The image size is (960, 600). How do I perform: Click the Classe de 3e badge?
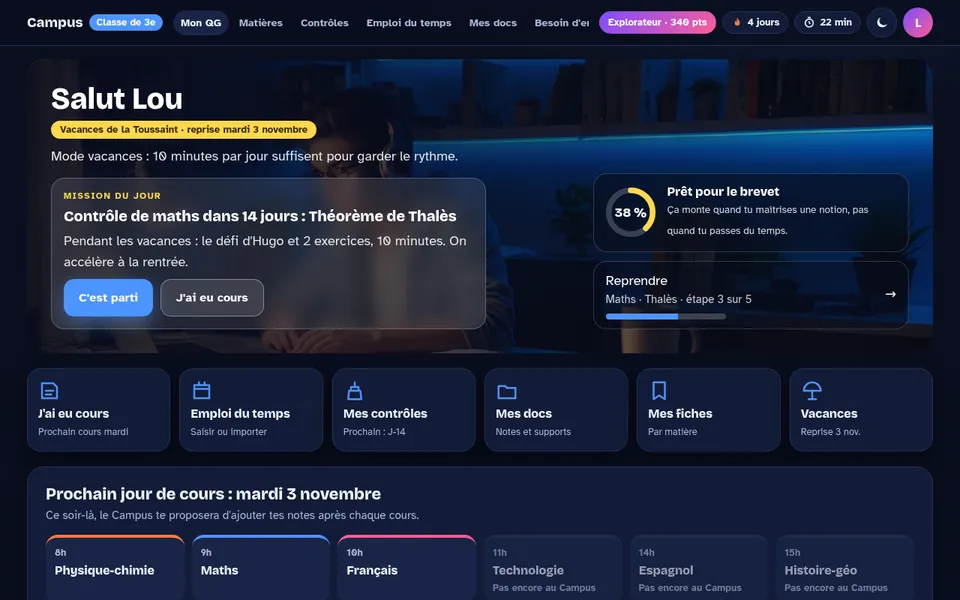(126, 23)
